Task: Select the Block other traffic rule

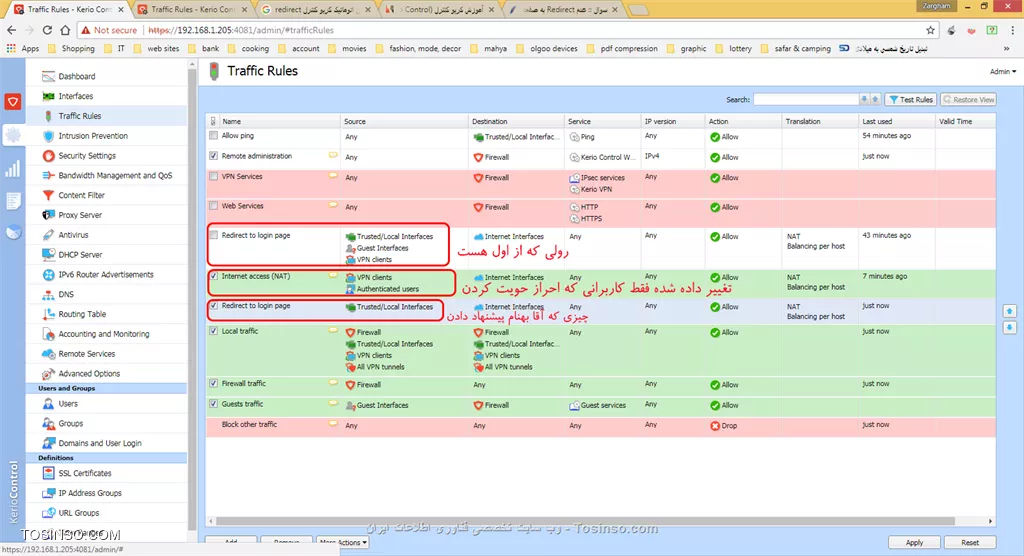Action: click(x=601, y=425)
